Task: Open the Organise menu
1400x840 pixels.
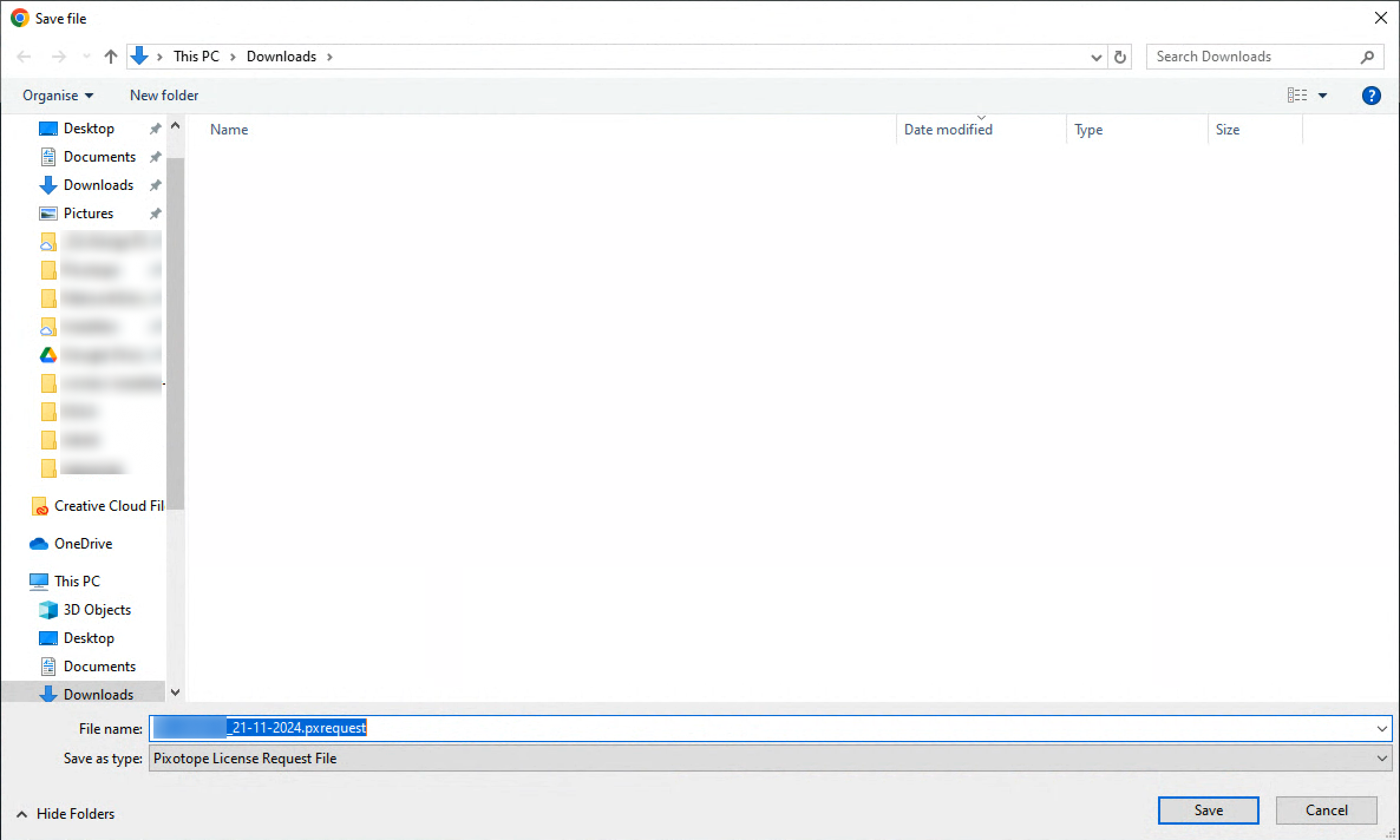Action: 57,96
